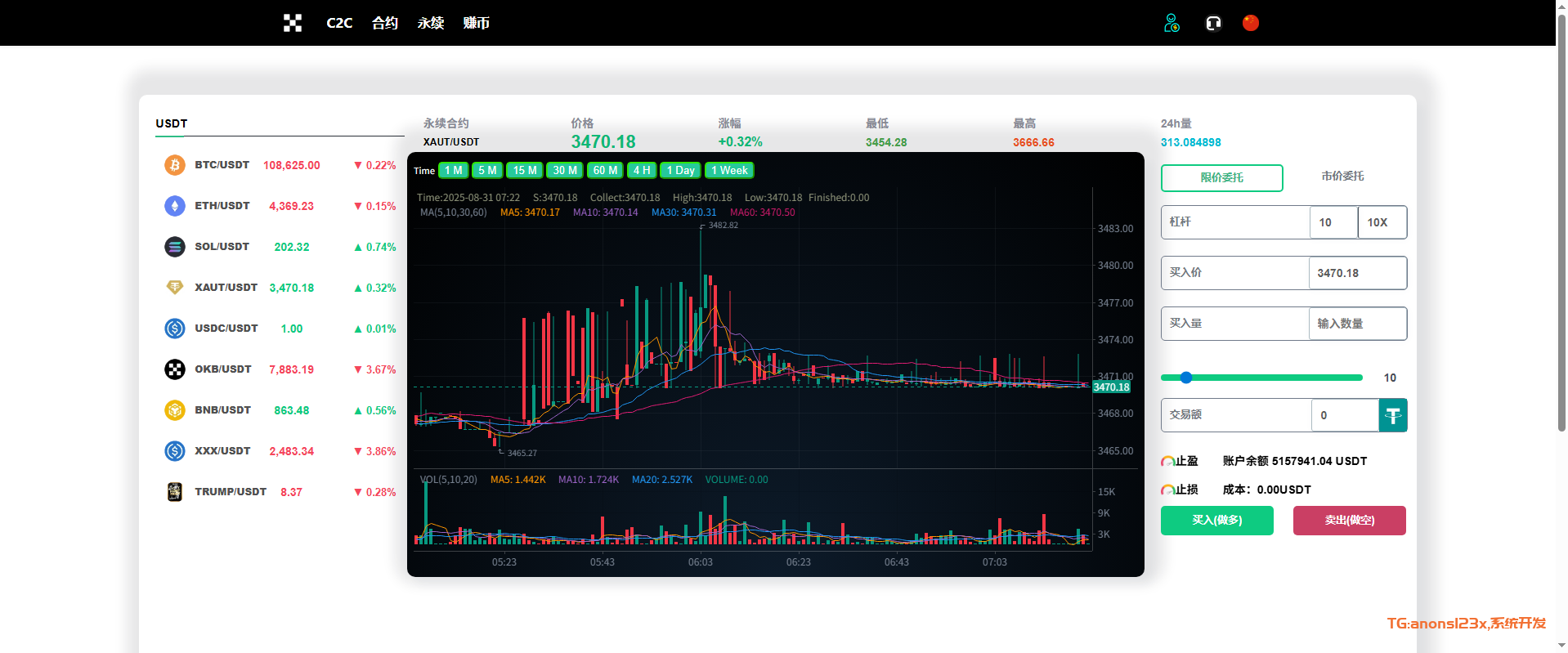Switch to market order (市价委托) tab
This screenshot has width=1568, height=653.
[1342, 177]
